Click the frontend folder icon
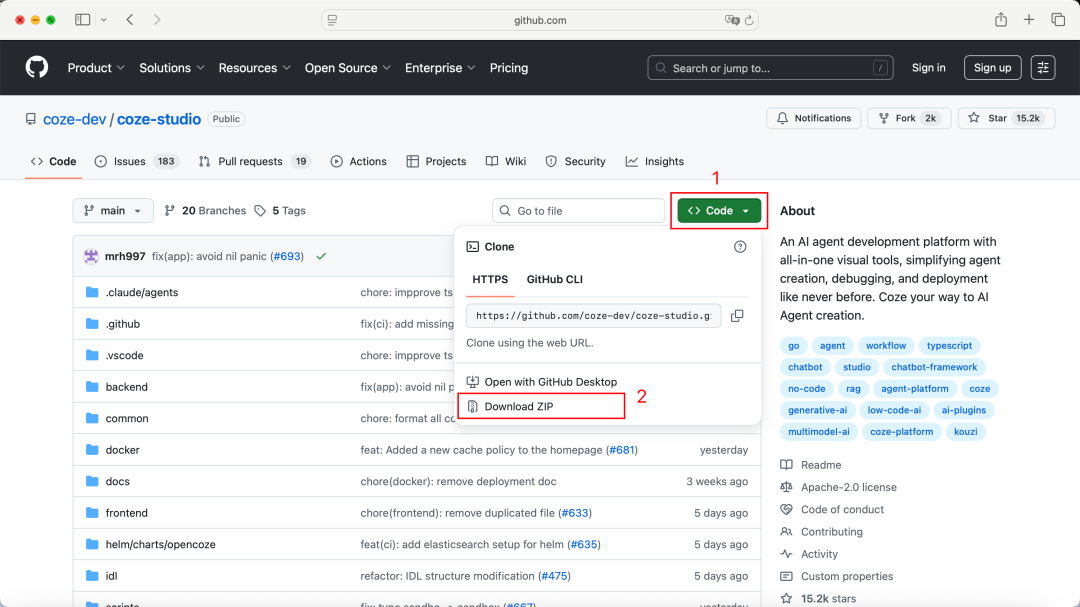This screenshot has height=607, width=1080. [x=92, y=513]
